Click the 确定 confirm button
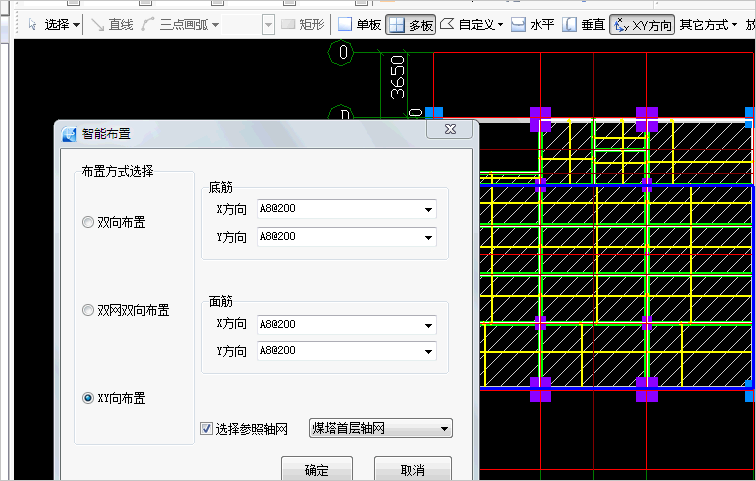The height and width of the screenshot is (481, 756). coord(315,469)
